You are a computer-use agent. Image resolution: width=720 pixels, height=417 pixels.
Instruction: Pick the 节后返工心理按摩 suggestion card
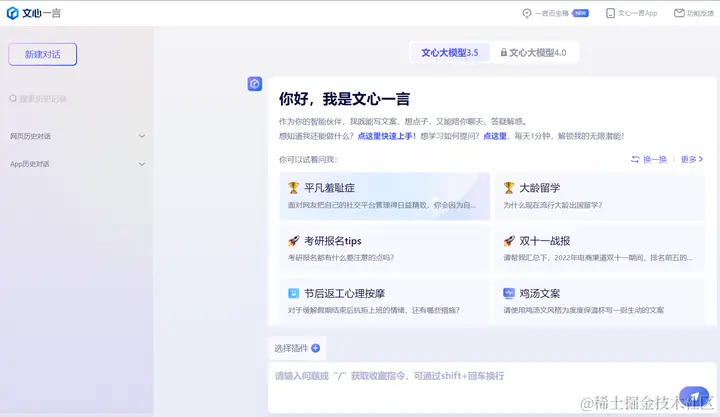384,301
